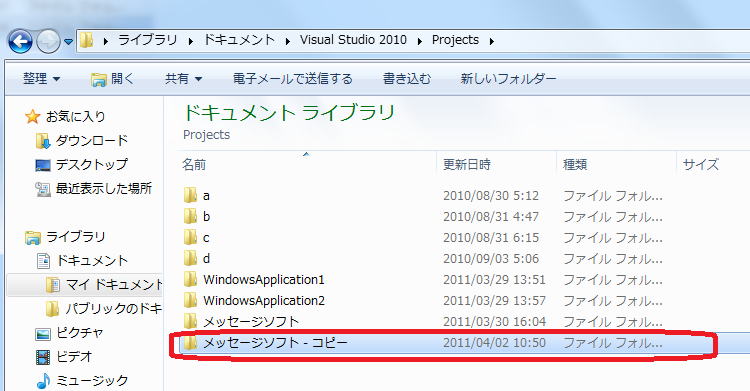The width and height of the screenshot is (750, 391).
Task: Expand the arrow after Projects in breadcrumb
Action: click(x=492, y=41)
